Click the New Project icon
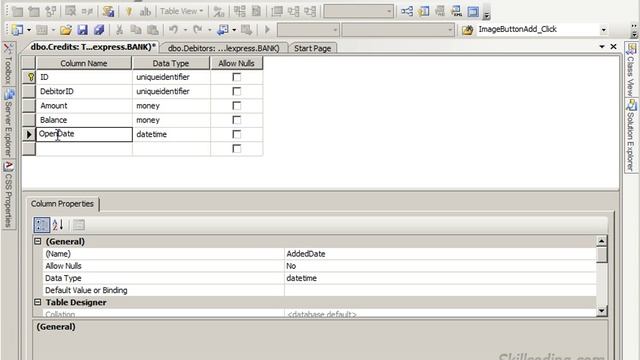The width and height of the screenshot is (640, 360). 18,29
